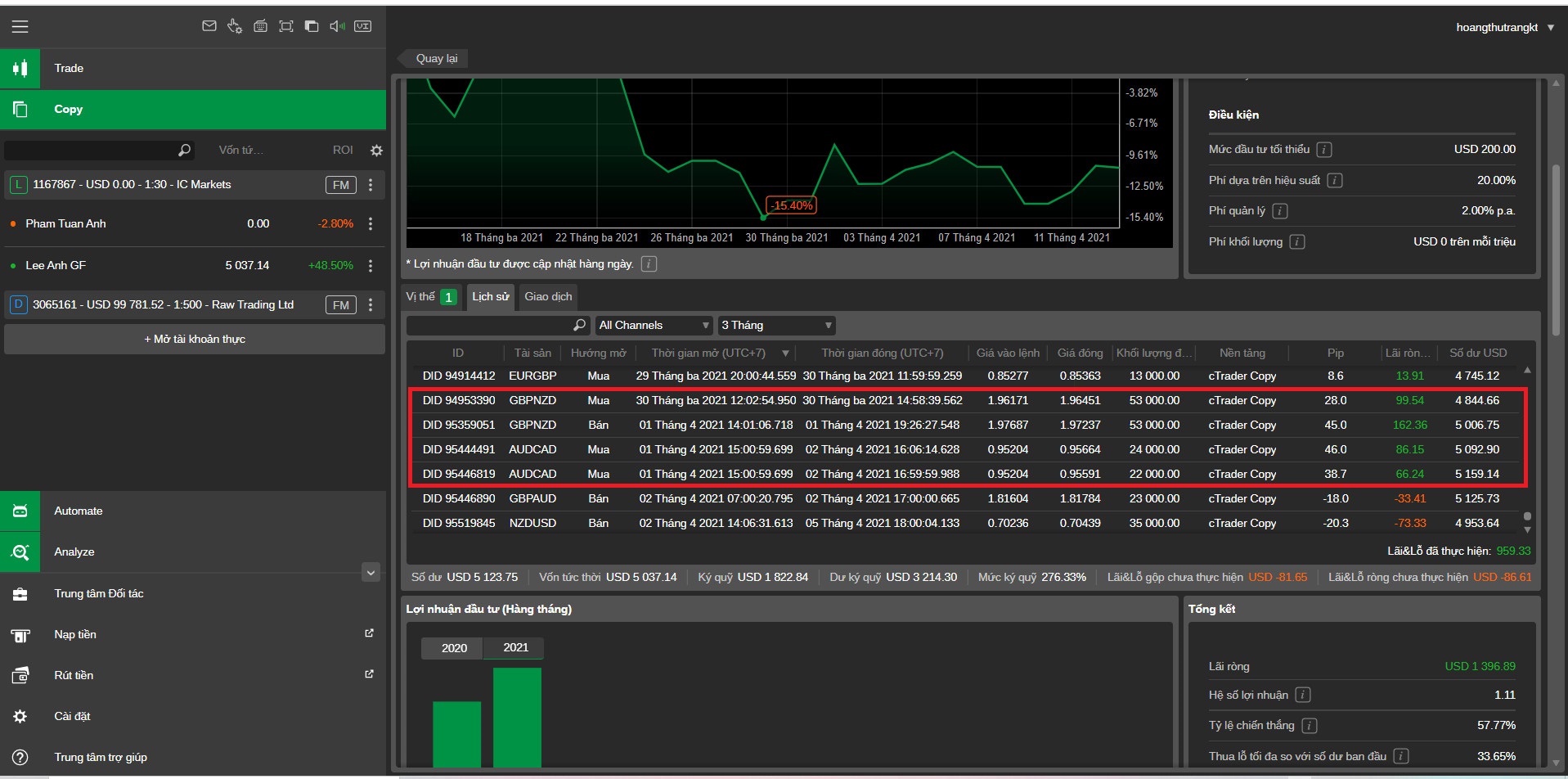Click the Analyze magnifier icon
Image resolution: width=1568 pixels, height=779 pixels.
[x=20, y=552]
